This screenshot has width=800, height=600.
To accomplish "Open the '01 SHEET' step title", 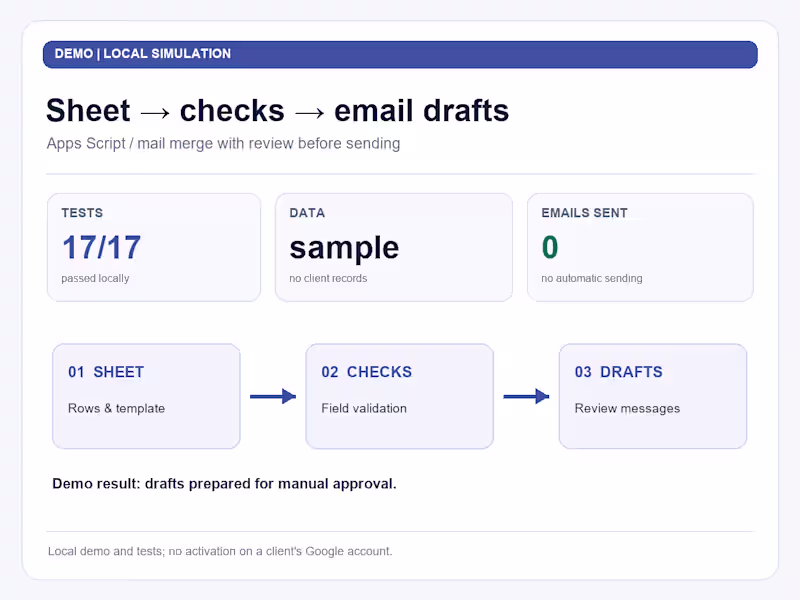I will [106, 372].
